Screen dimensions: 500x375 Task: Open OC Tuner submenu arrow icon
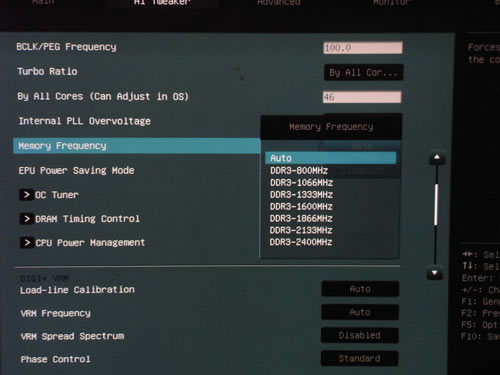click(26, 195)
